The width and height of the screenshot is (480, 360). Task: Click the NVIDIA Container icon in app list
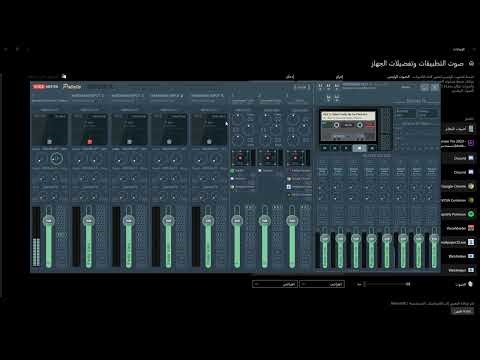(471, 200)
